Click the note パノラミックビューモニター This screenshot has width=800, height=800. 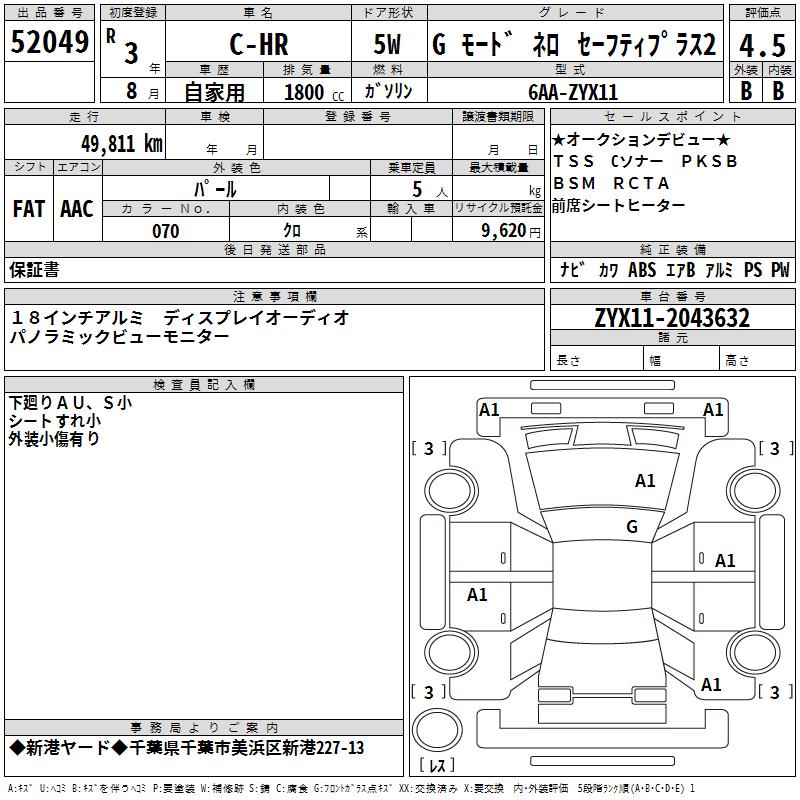coord(120,337)
